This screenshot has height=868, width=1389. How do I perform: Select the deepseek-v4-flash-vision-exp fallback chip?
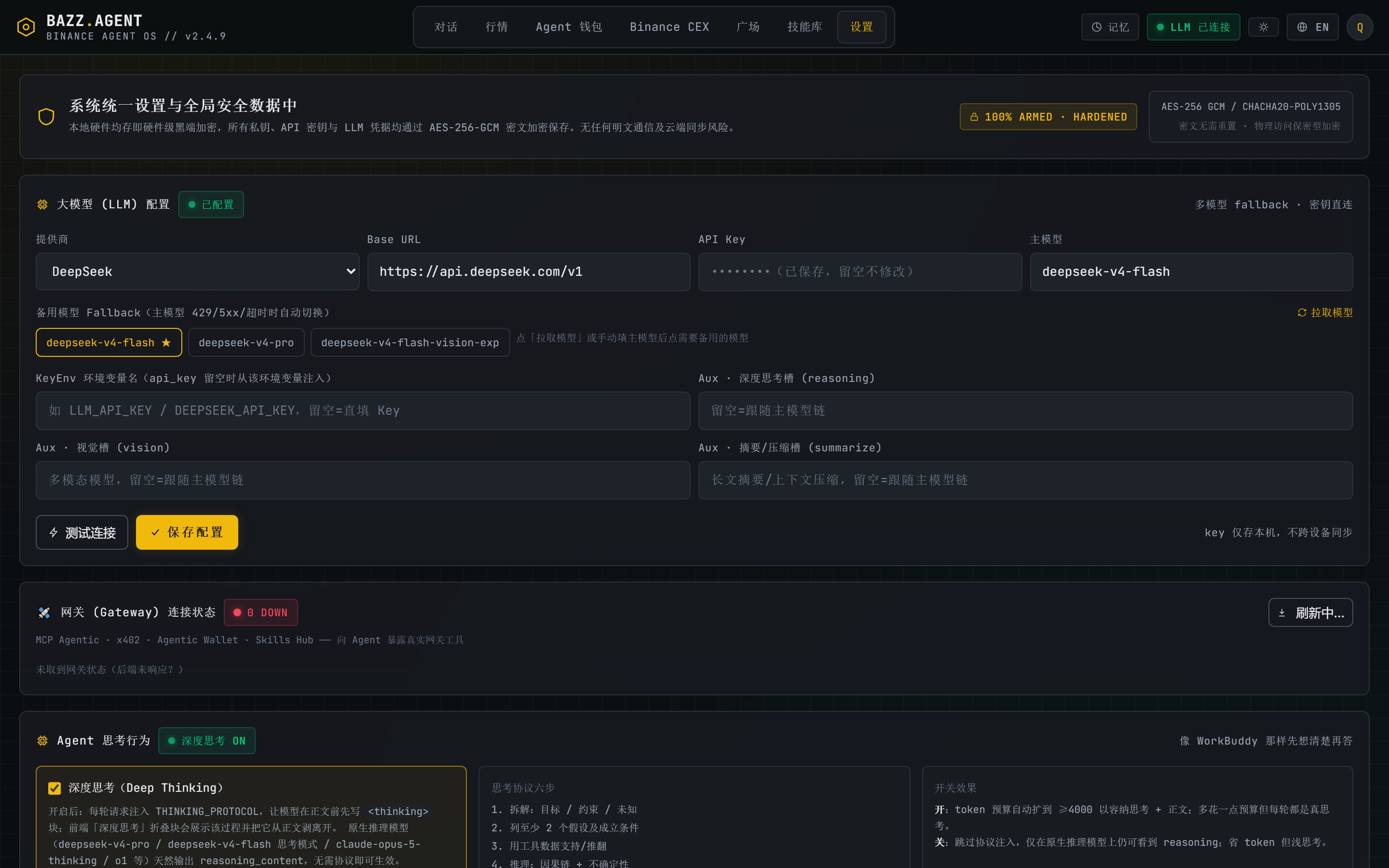(x=410, y=342)
